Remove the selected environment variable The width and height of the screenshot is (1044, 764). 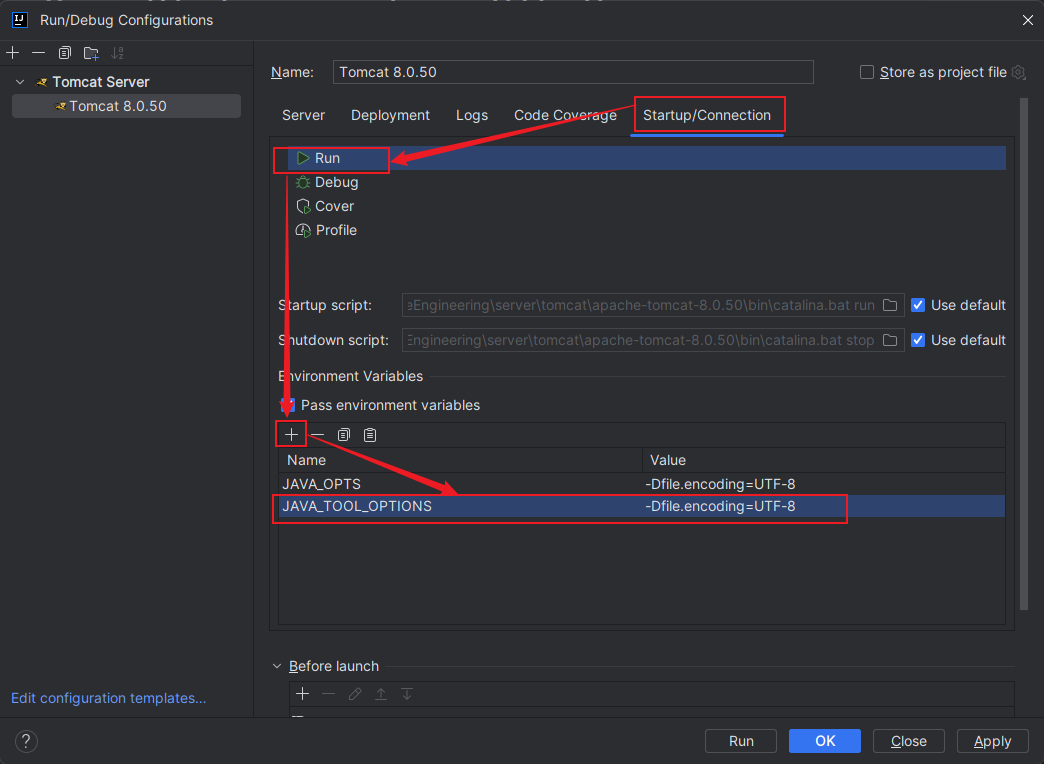318,435
